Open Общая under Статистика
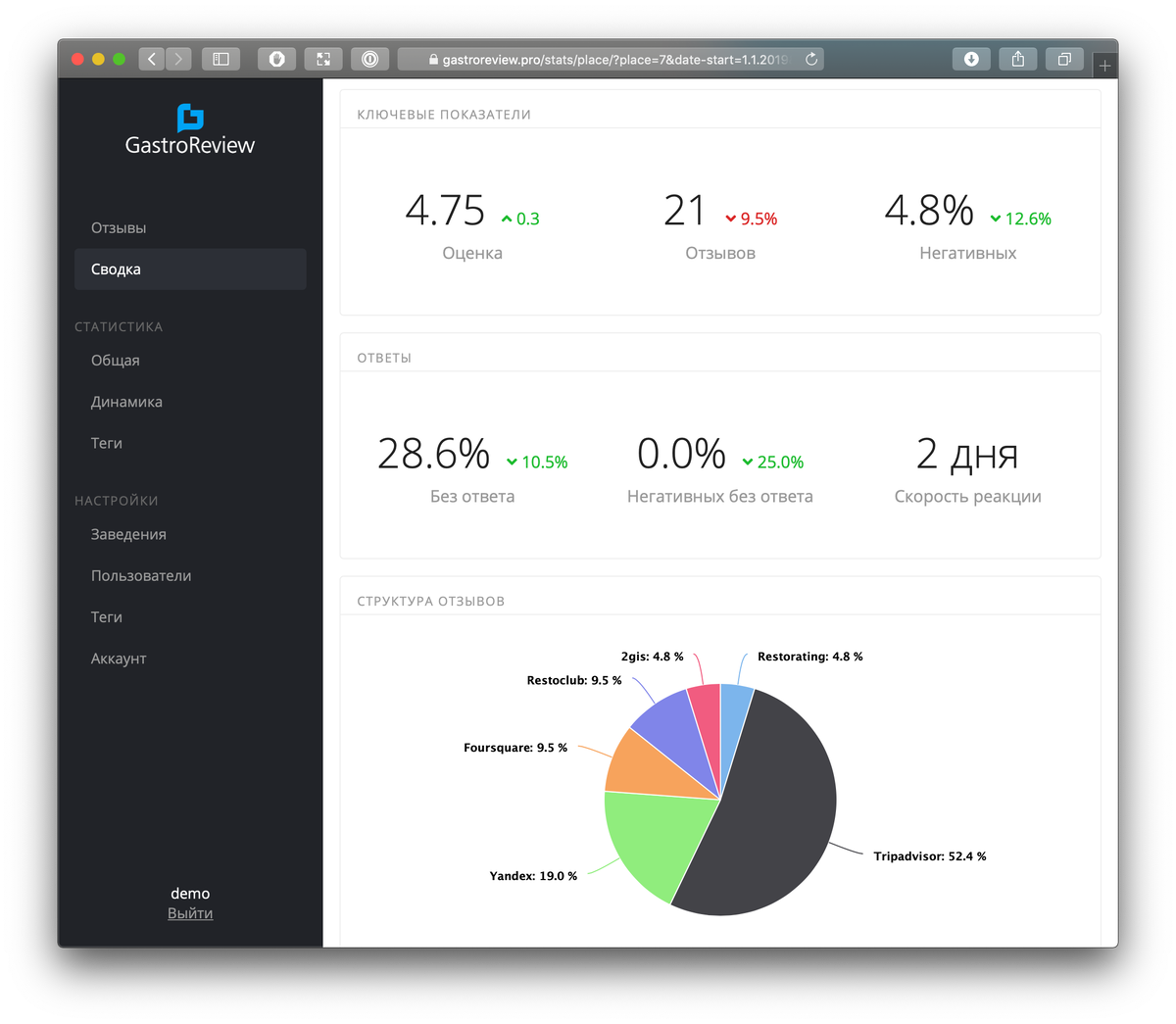Screen dimensions: 1176x1024 [x=116, y=360]
